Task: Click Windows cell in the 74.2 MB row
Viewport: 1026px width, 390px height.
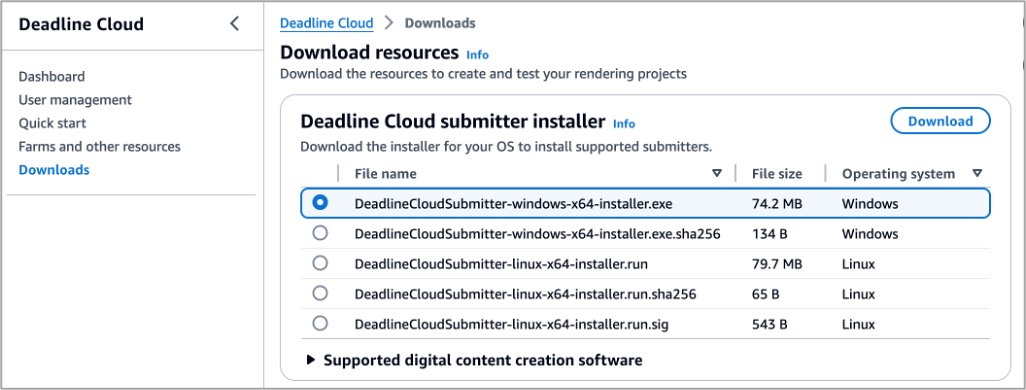Action: [x=870, y=204]
